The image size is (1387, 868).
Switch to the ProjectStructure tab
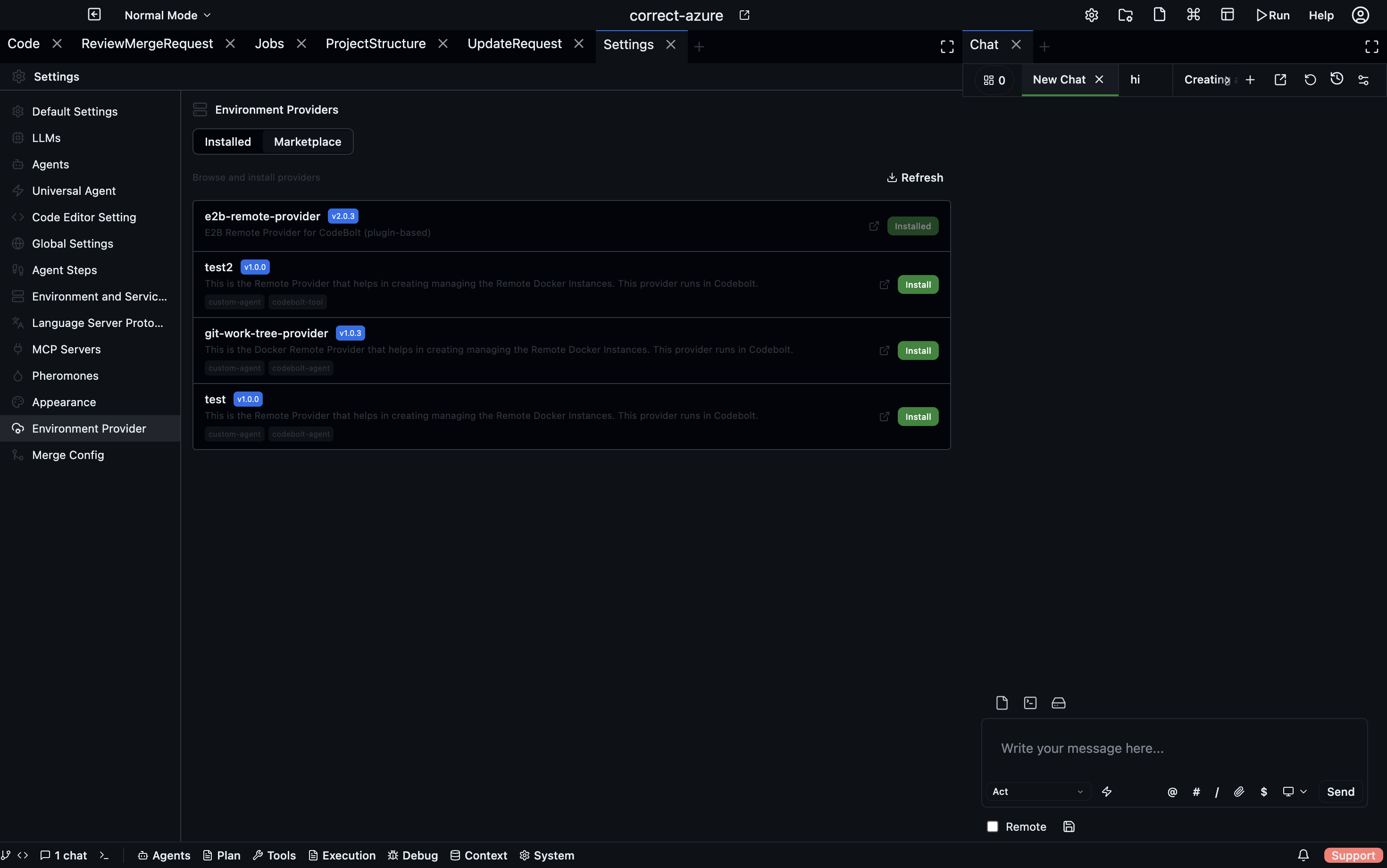click(376, 44)
